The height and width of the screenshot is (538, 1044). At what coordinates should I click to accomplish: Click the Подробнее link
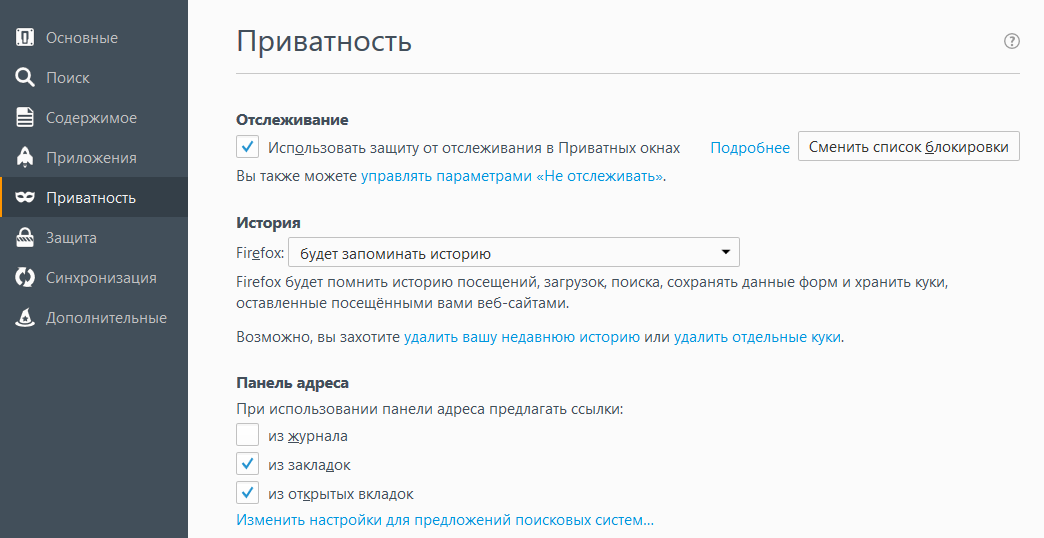click(x=750, y=148)
